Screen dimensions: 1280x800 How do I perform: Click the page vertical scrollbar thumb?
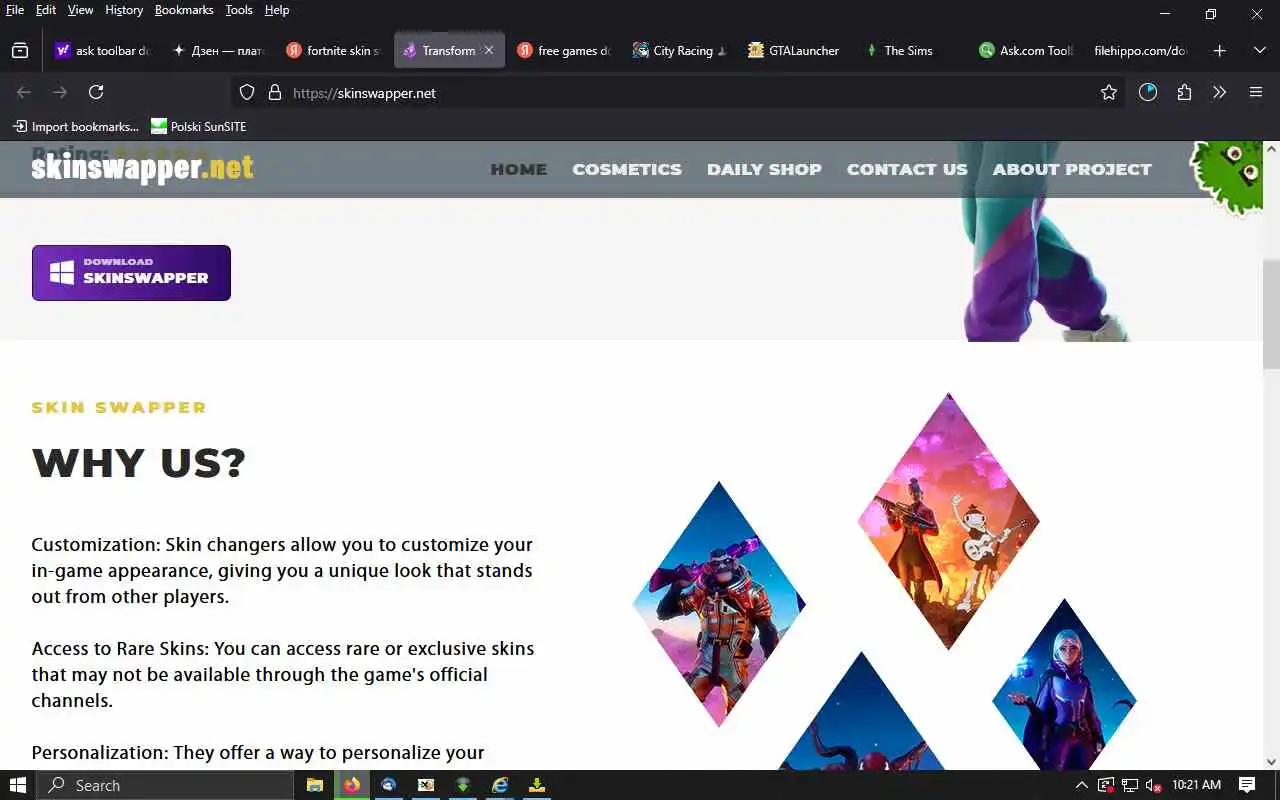coord(1271,314)
